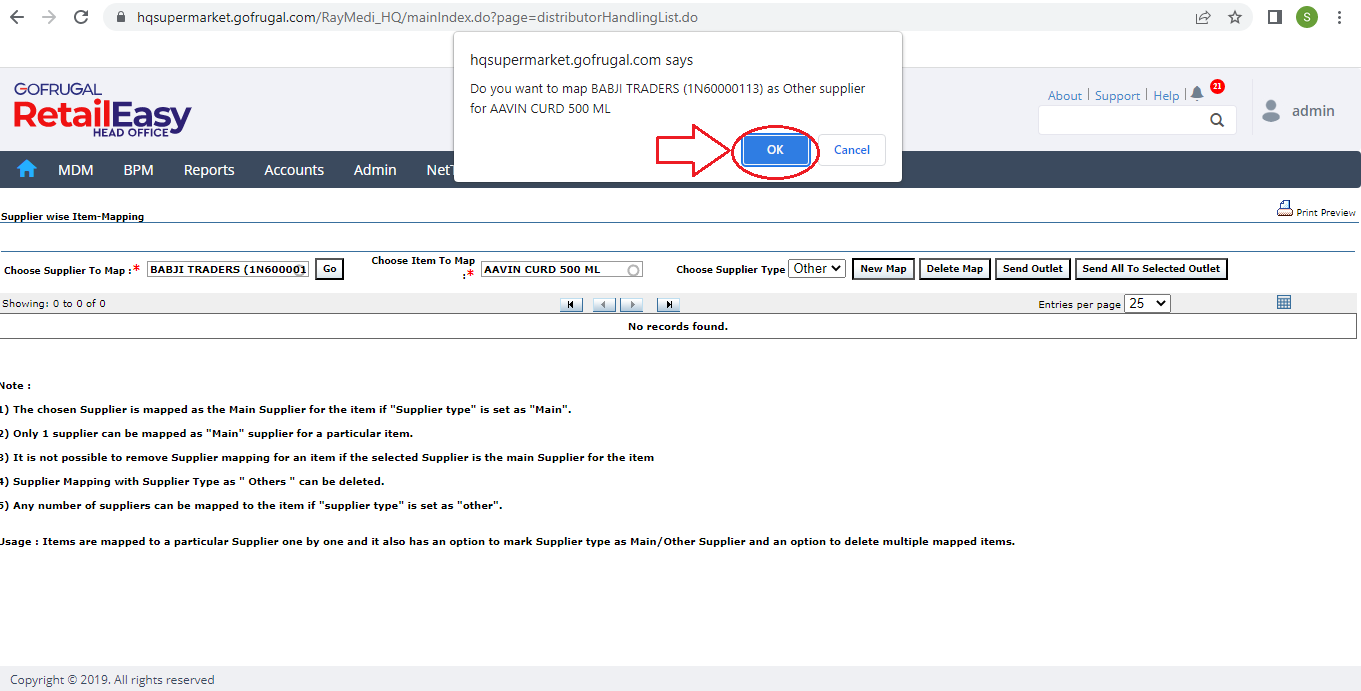Viewport: 1361px width, 691px height.
Task: Click the "Showing: 0 to 0 of 0" text
Action: click(x=54, y=304)
